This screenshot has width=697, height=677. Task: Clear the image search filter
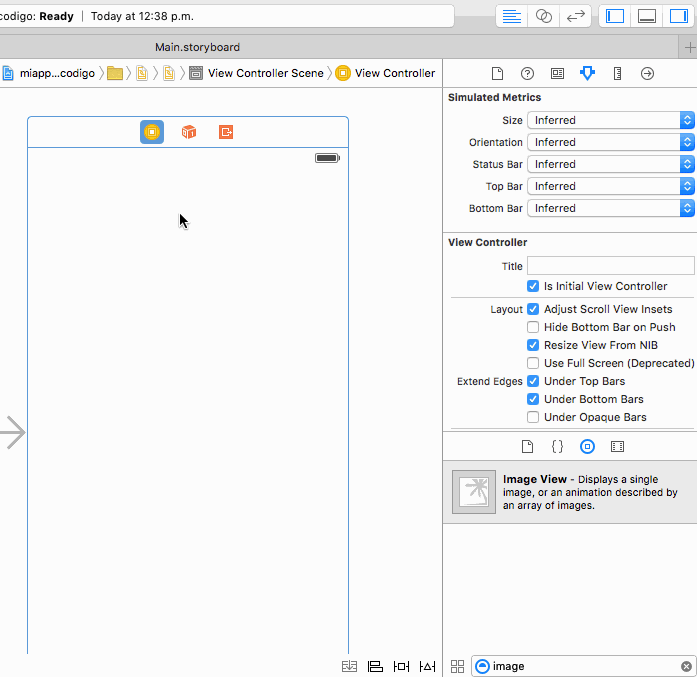point(686,666)
